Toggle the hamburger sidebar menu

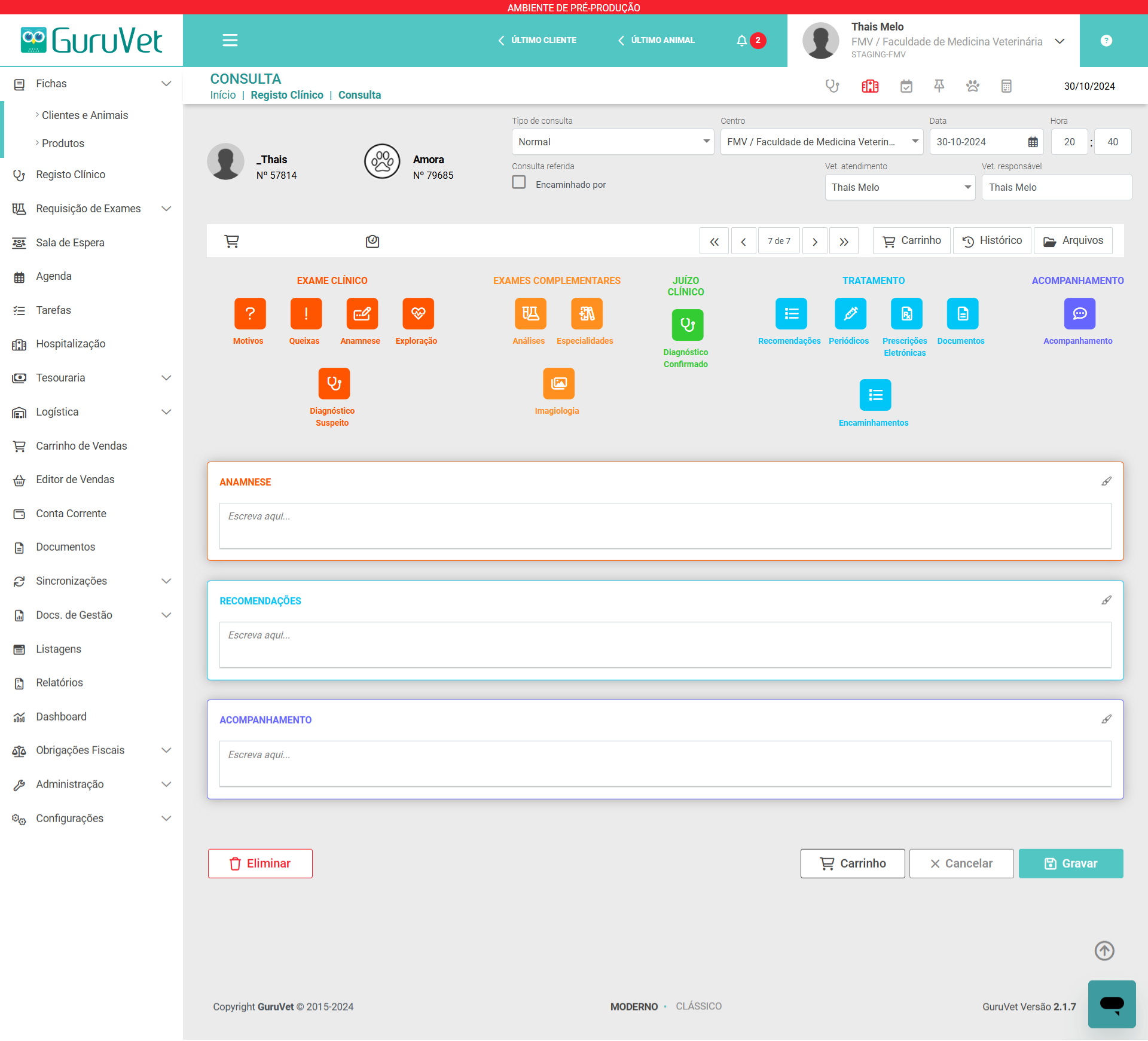point(230,40)
